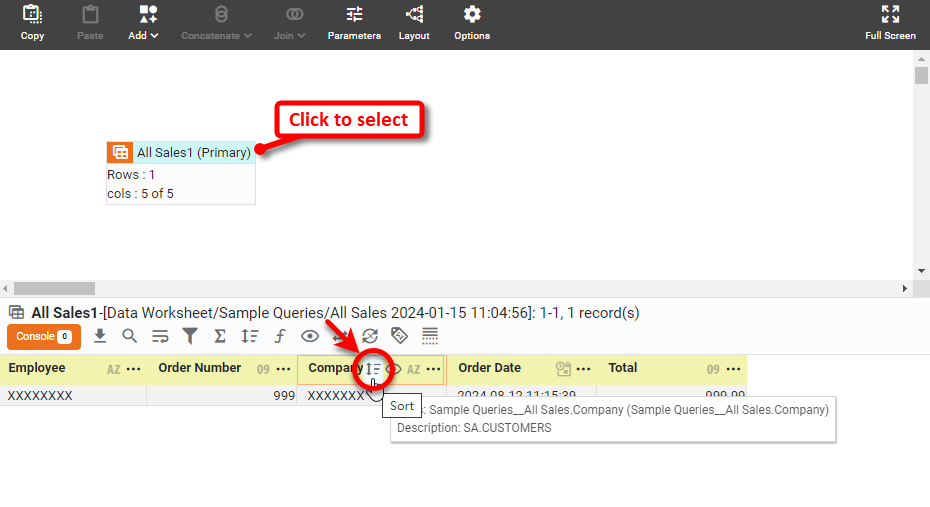Open Employee column options menu

pos(133,369)
